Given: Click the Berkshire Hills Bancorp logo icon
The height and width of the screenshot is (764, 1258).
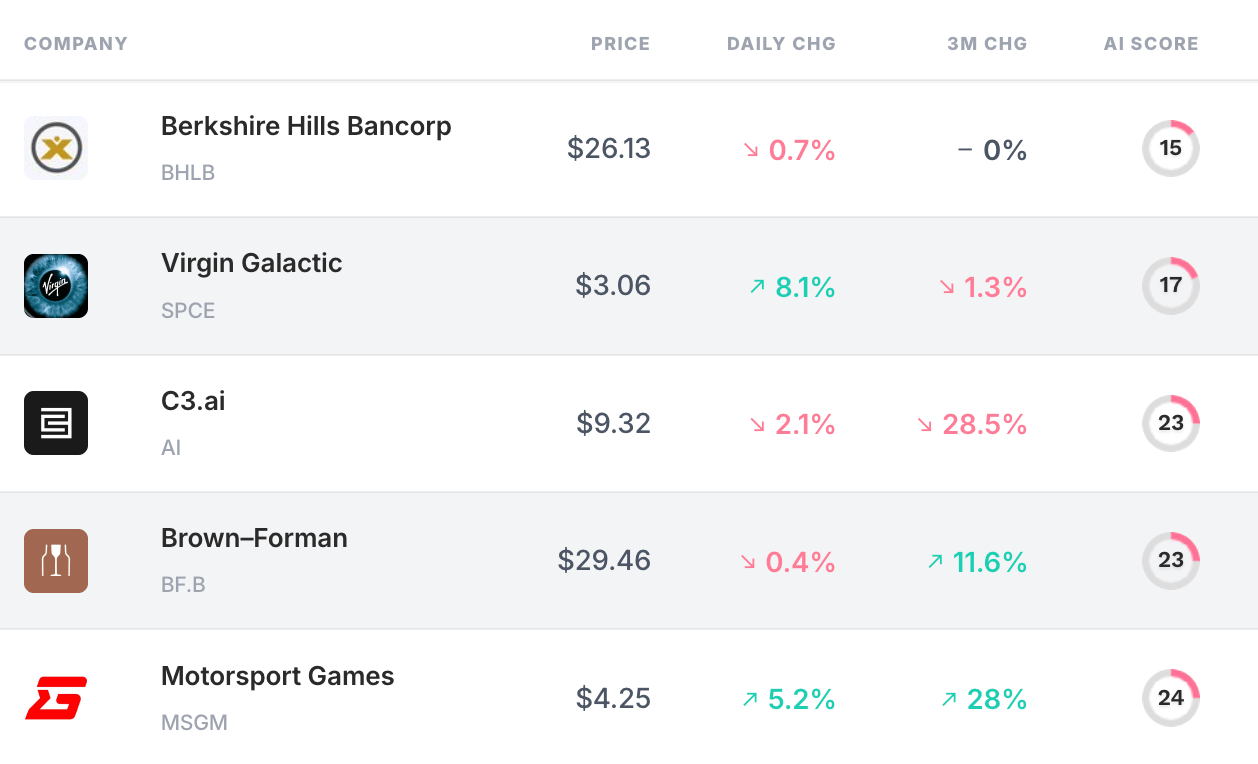Looking at the screenshot, I should click(x=56, y=148).
